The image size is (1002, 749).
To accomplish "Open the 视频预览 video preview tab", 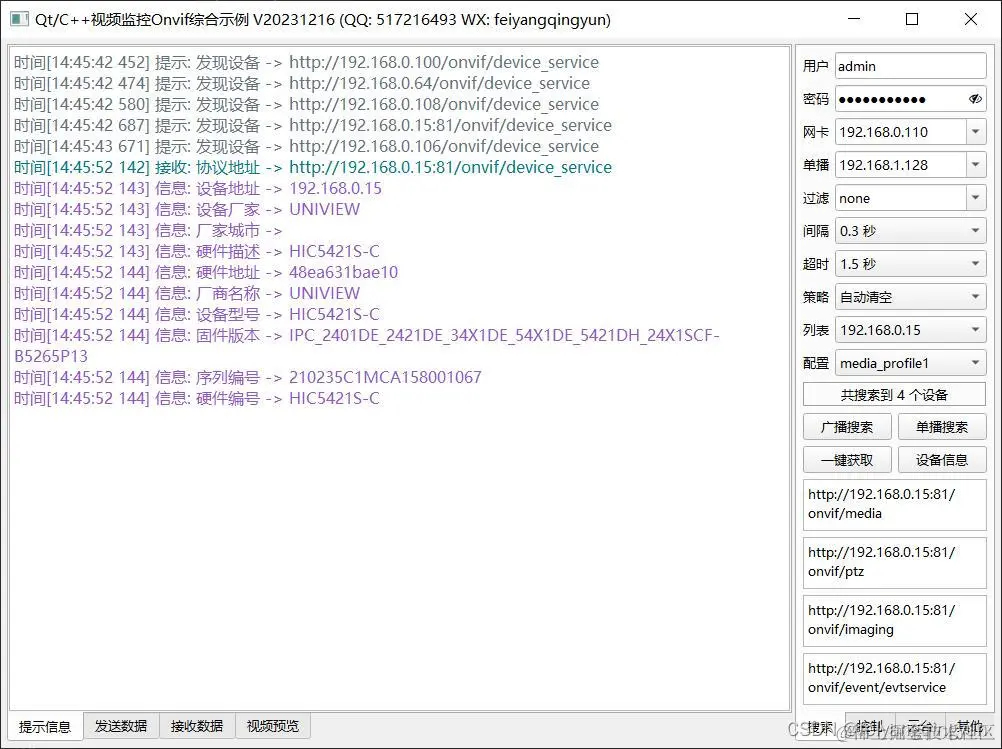I will (x=272, y=725).
